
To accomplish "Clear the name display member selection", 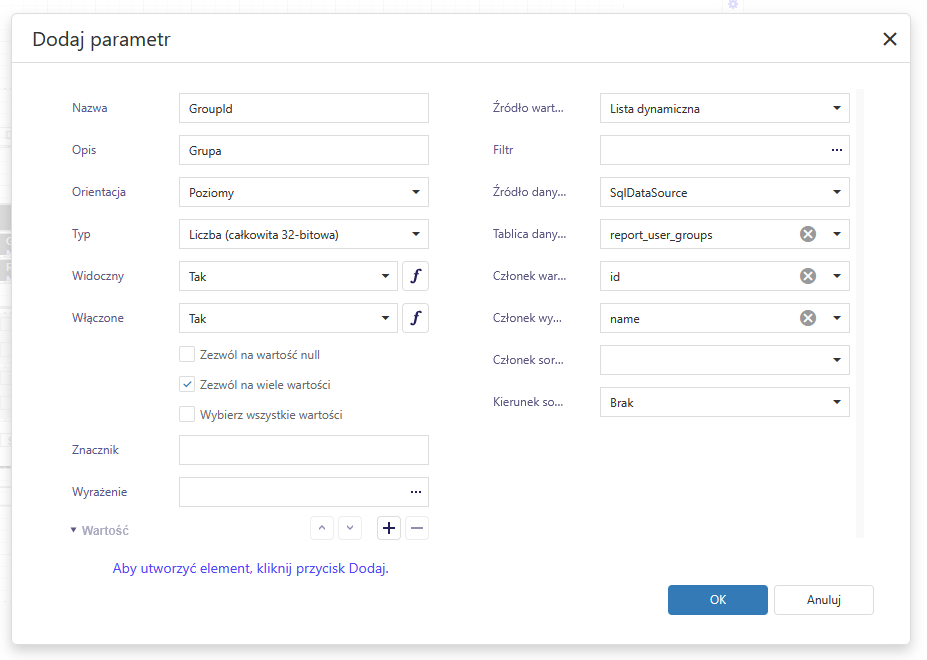I will click(x=808, y=318).
